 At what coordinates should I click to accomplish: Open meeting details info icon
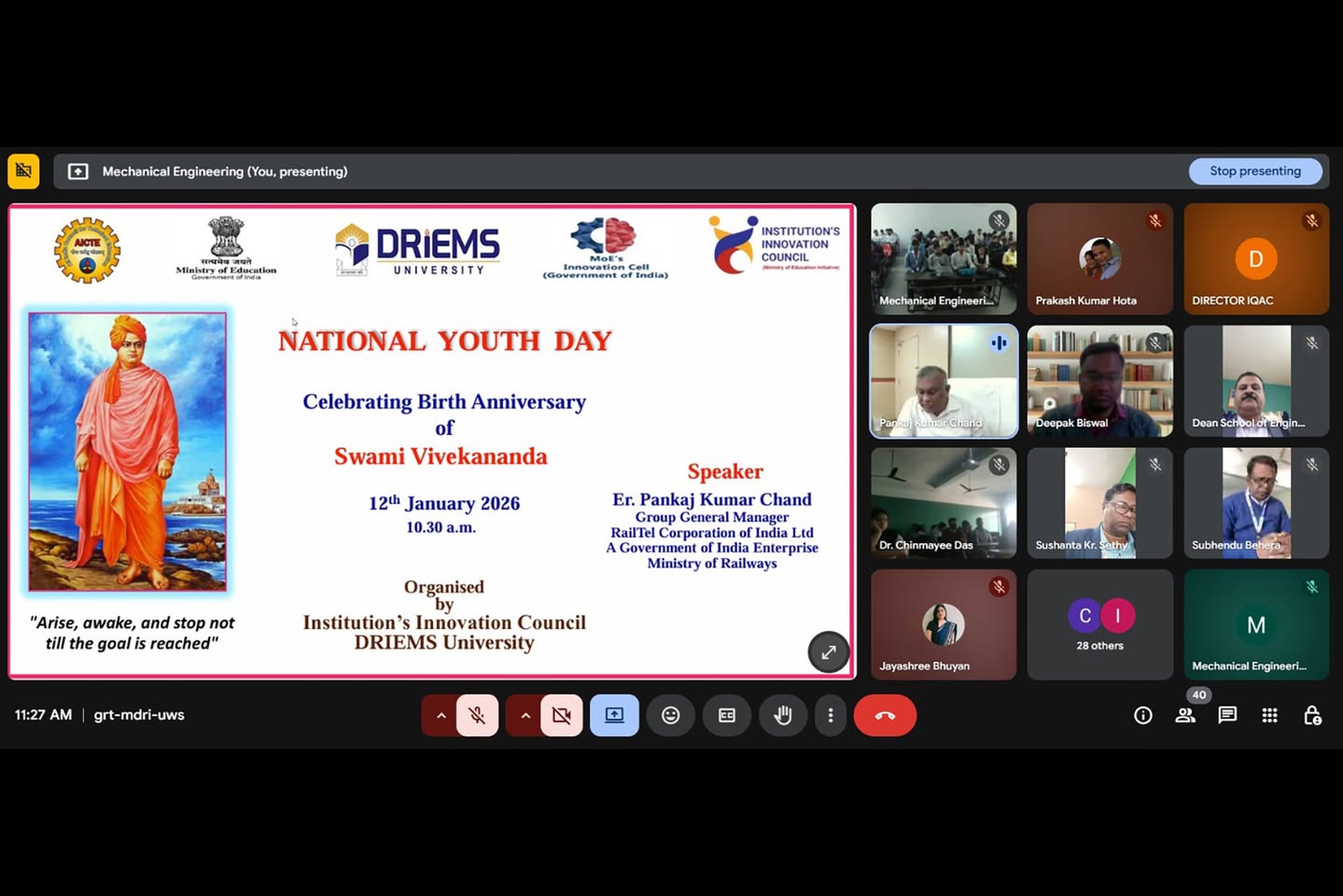click(x=1142, y=715)
